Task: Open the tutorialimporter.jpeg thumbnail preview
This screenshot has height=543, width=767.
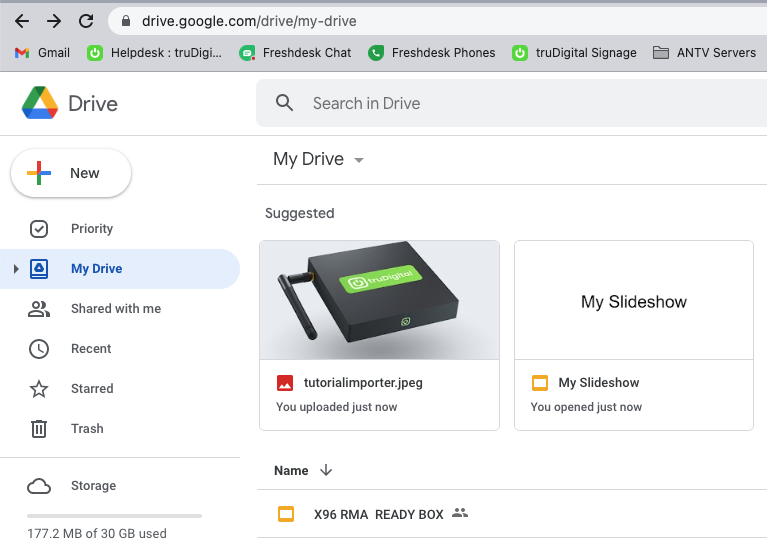Action: (380, 300)
